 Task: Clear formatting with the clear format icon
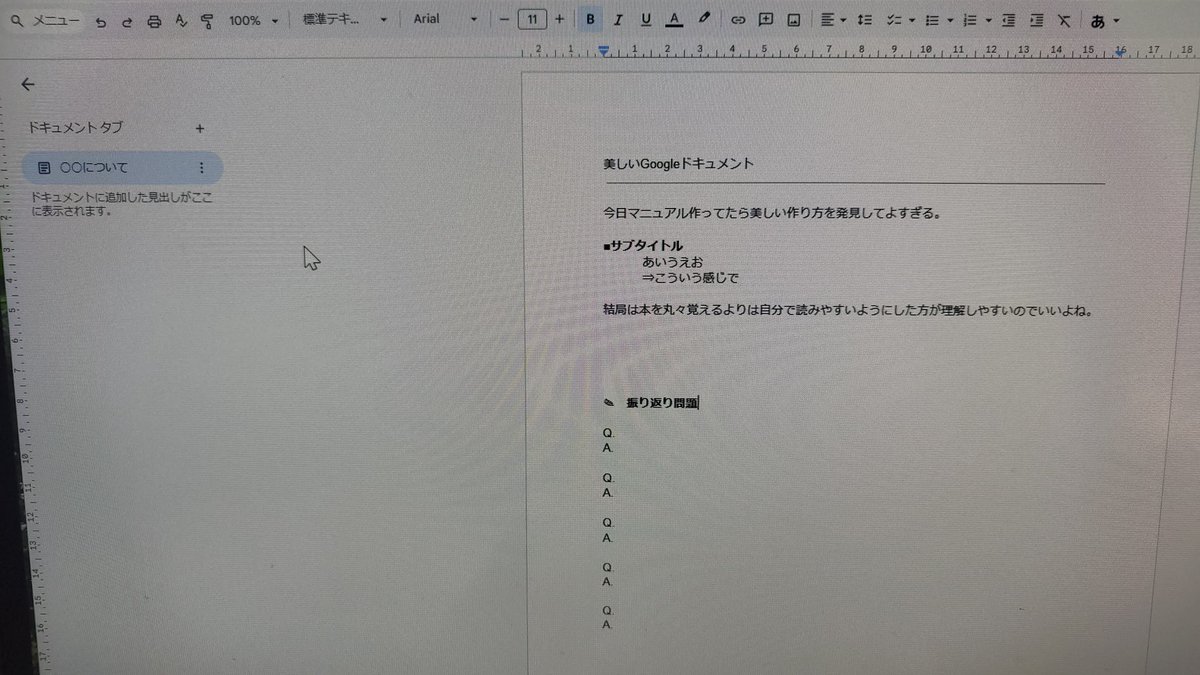click(1064, 19)
